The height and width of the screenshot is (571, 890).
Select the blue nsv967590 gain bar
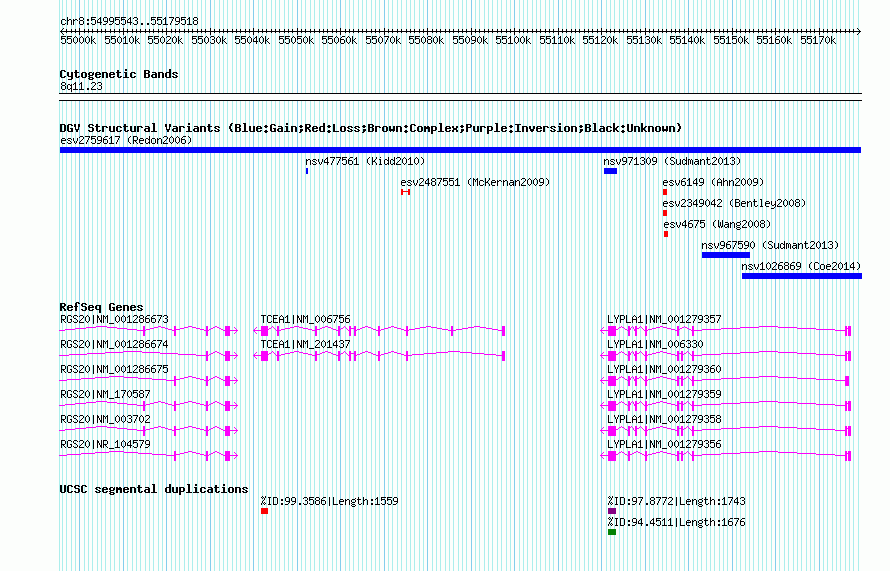point(726,255)
